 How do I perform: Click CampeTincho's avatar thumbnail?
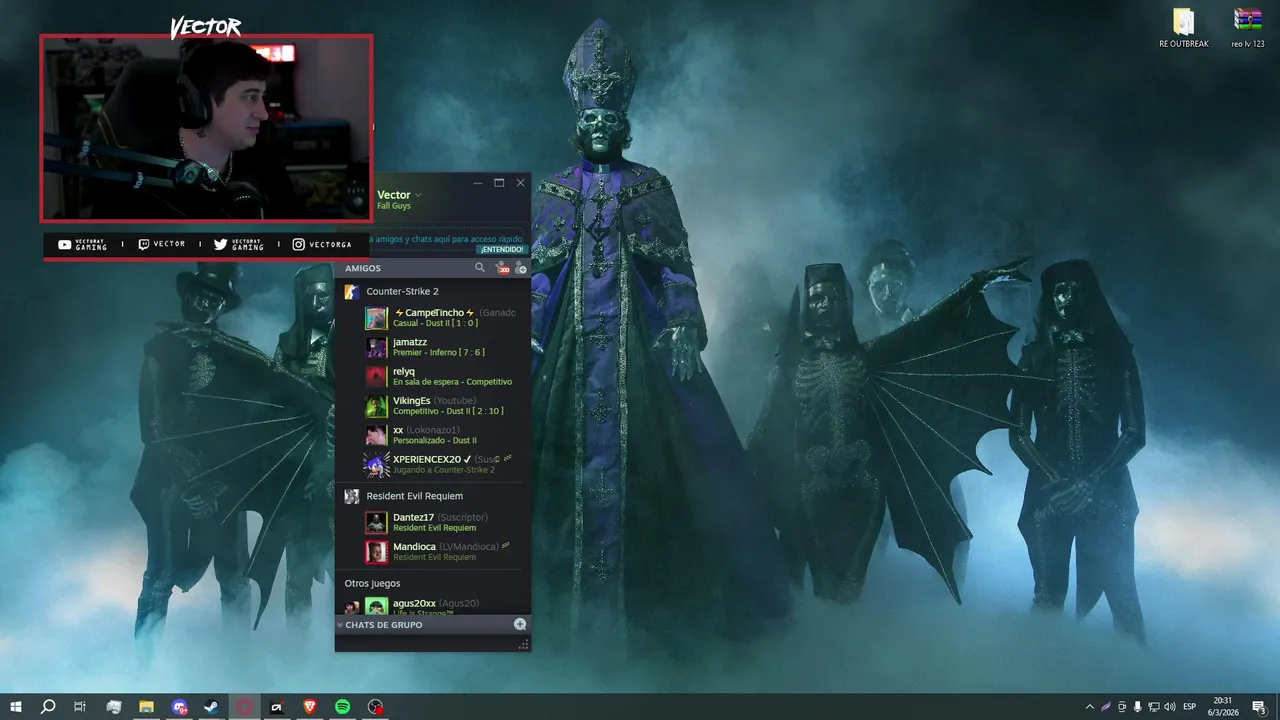(x=376, y=318)
